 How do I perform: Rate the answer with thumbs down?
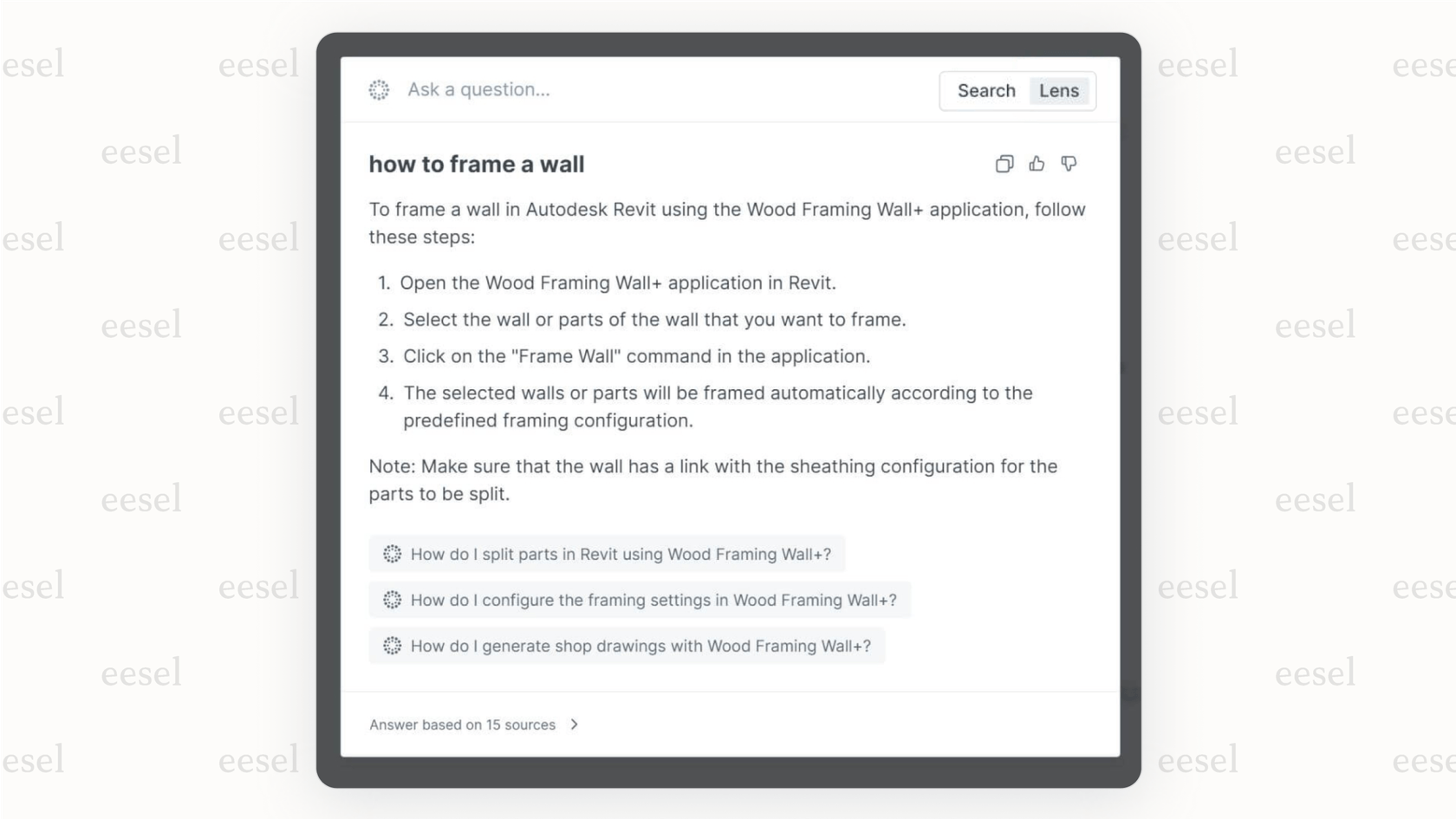click(1069, 164)
